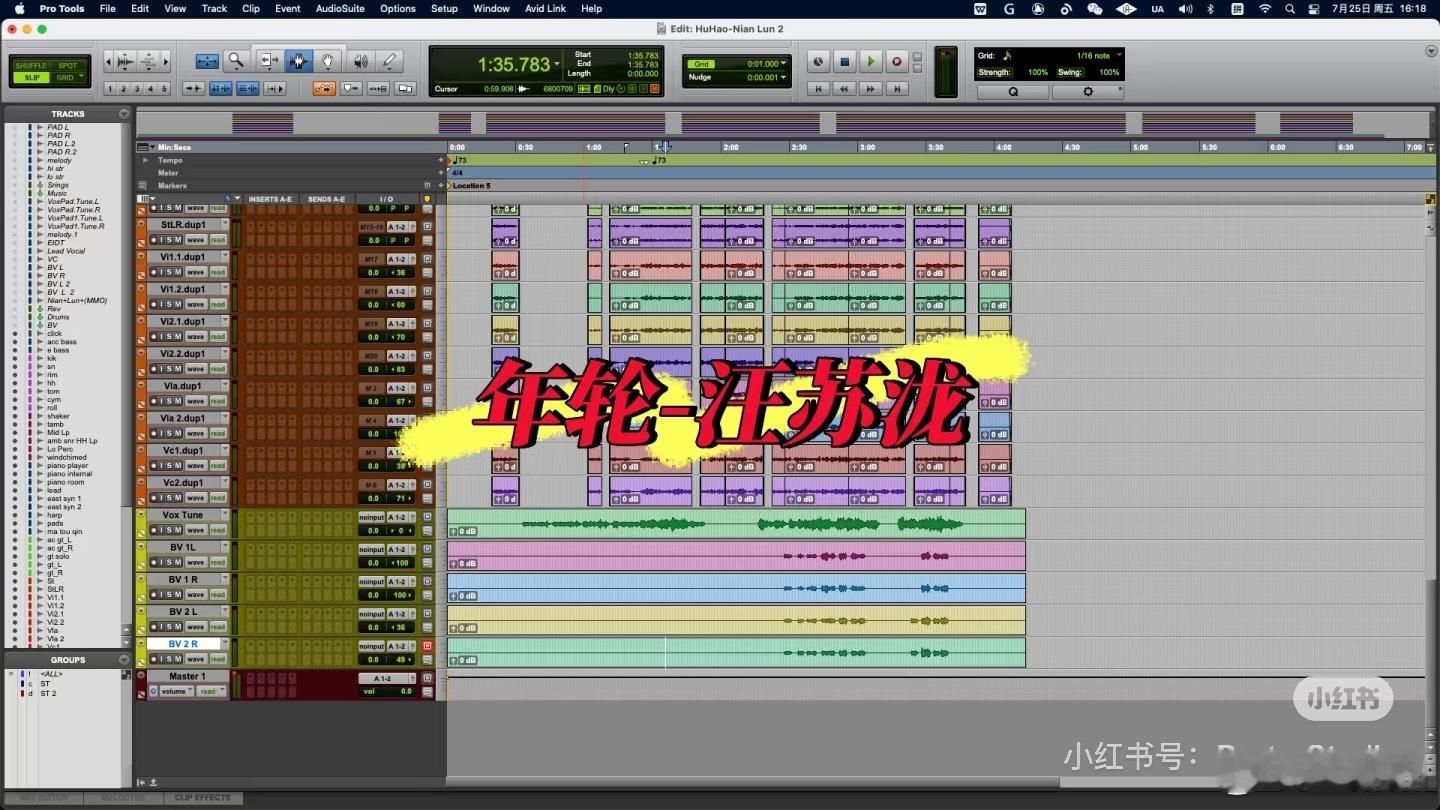Select the Pencil tool
The width and height of the screenshot is (1440, 810).
[390, 61]
